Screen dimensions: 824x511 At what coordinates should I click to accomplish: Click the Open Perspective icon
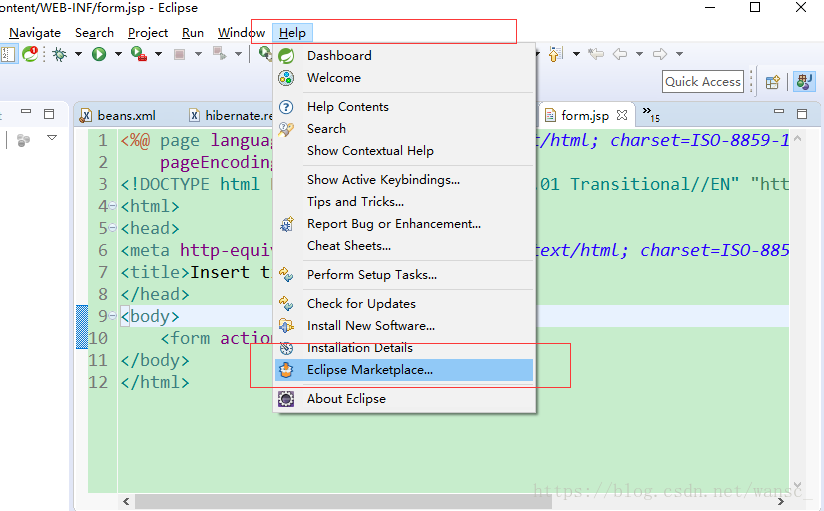(772, 83)
